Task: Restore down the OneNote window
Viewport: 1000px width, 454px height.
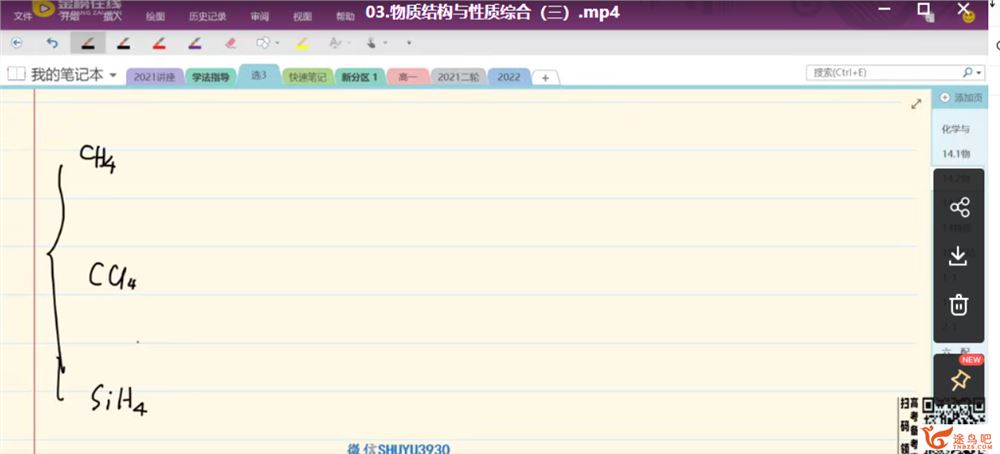Action: [x=924, y=8]
